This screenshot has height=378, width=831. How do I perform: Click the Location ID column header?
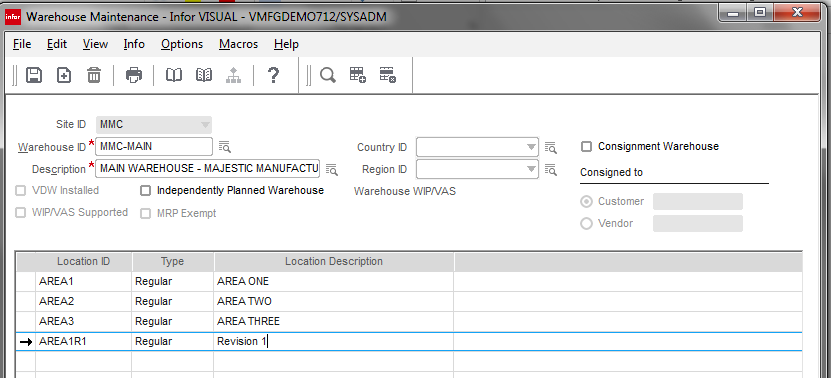(x=84, y=261)
